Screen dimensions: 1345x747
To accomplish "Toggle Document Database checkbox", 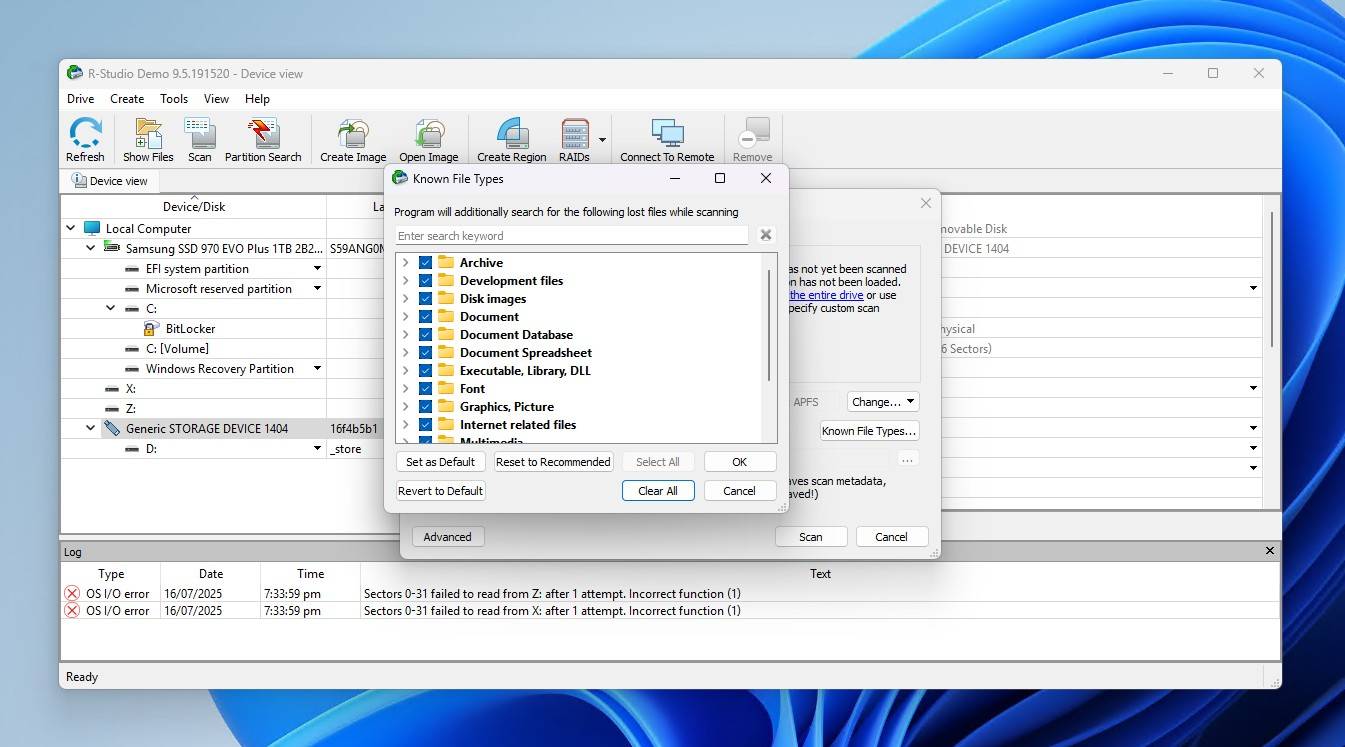I will [x=425, y=334].
